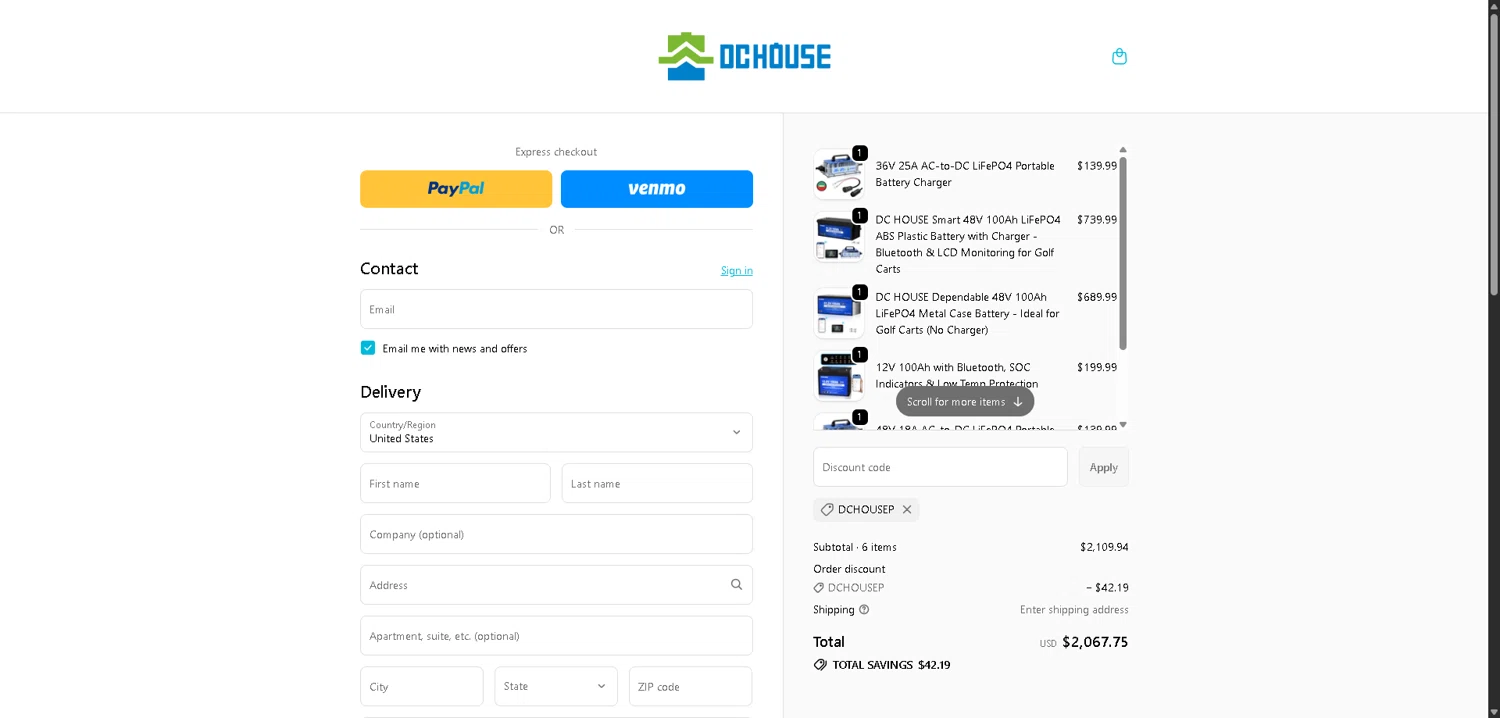1500x718 pixels.
Task: Focus the Email input field
Action: pos(556,309)
